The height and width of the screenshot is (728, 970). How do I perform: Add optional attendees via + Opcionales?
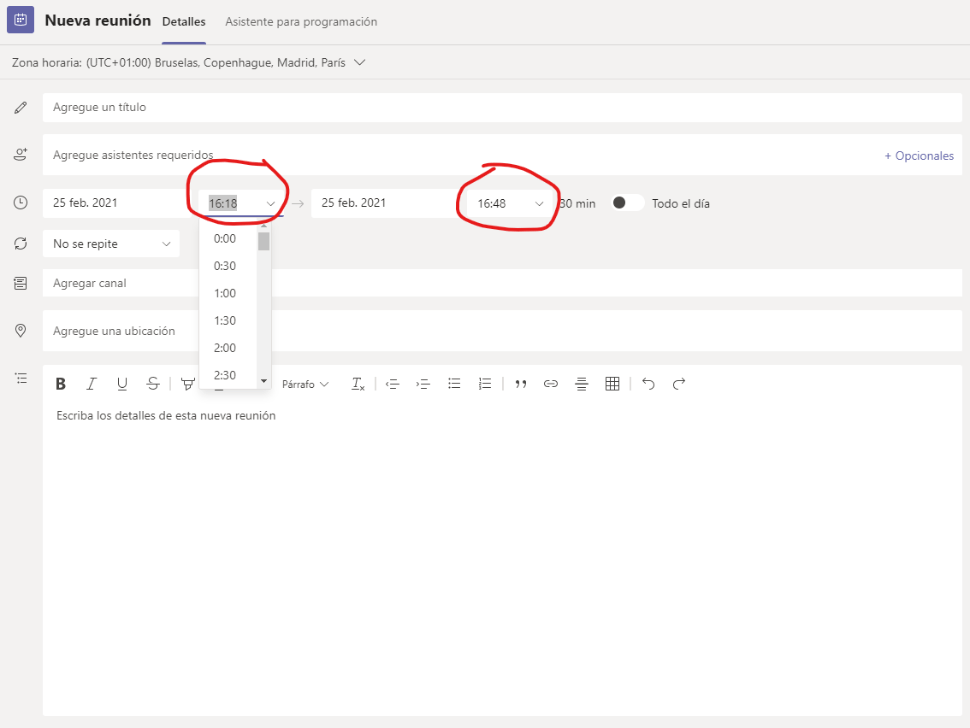point(919,156)
